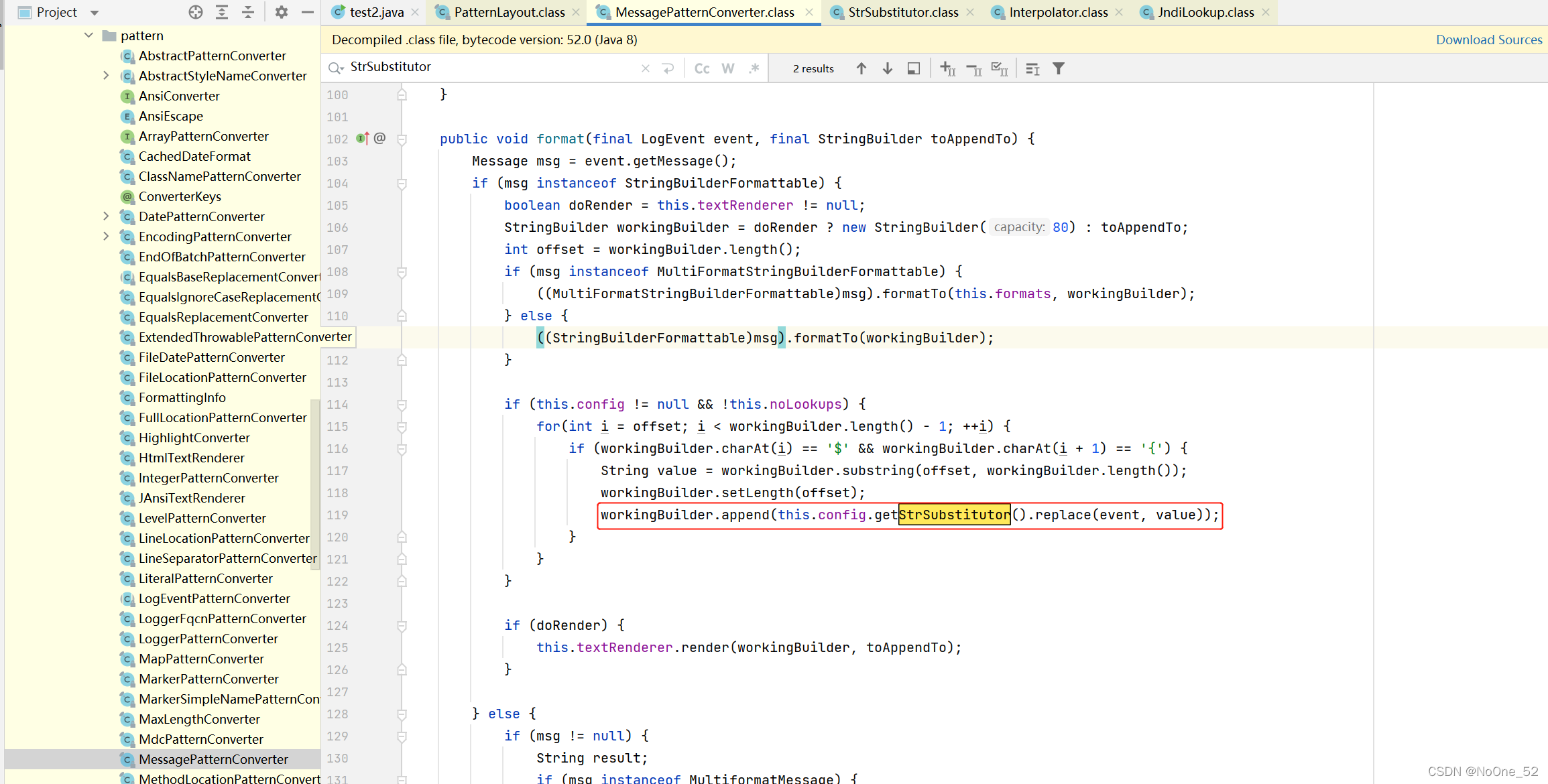Toggle Match Case (Cc) search option

pos(702,68)
